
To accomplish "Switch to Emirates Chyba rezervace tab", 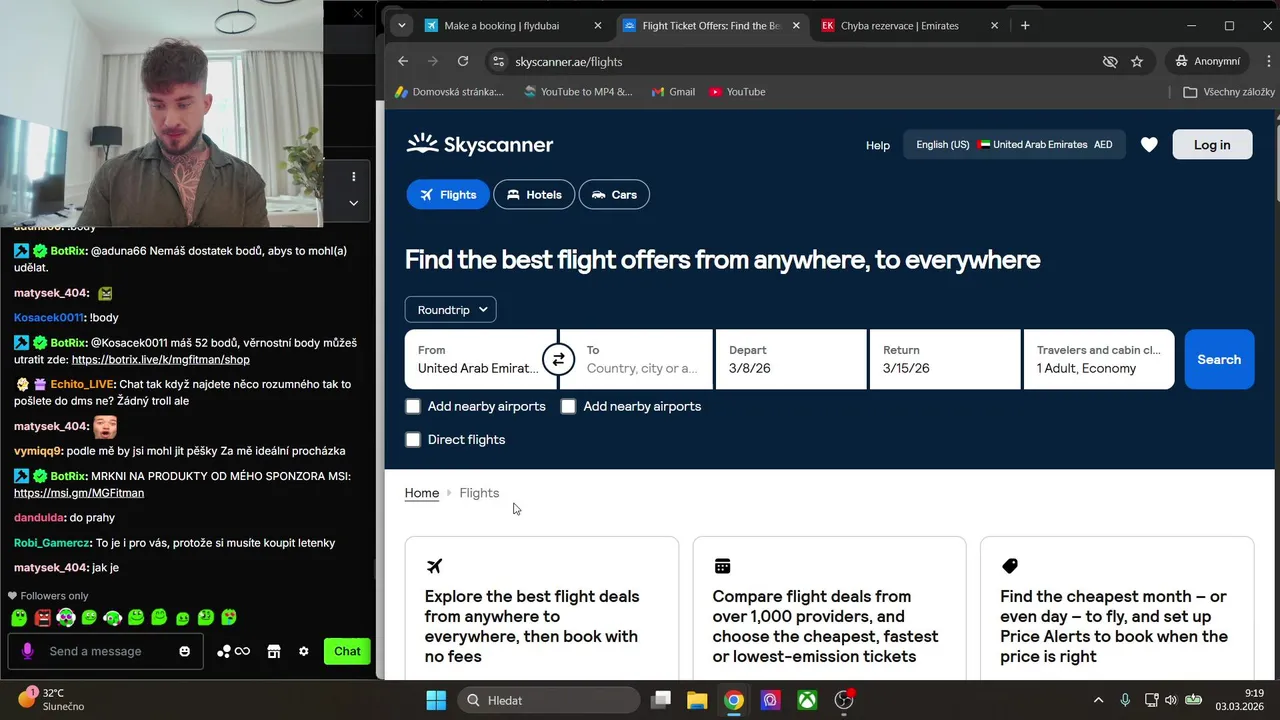I will tap(911, 25).
